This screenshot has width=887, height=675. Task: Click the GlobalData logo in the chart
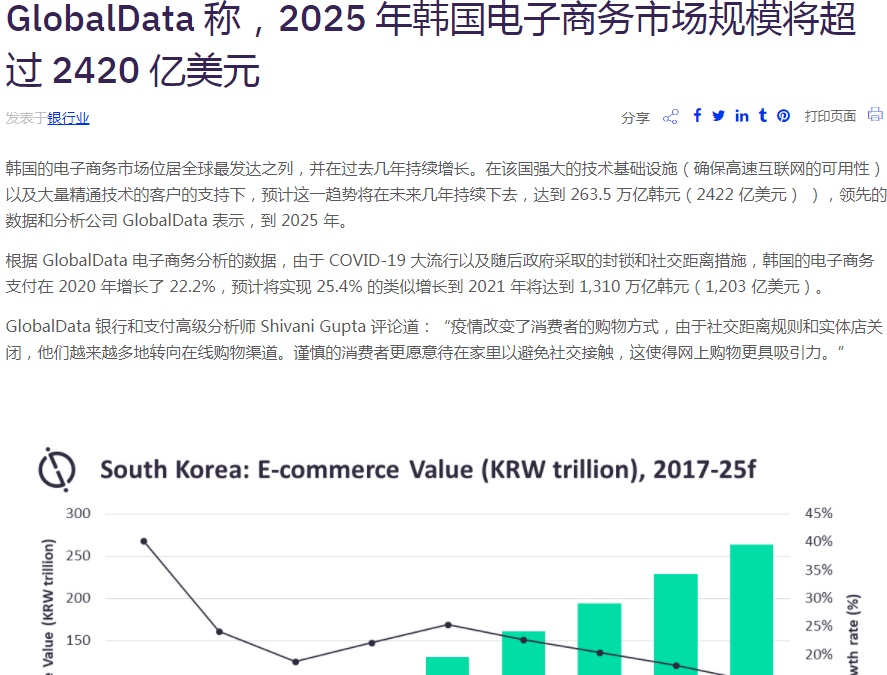[x=57, y=469]
